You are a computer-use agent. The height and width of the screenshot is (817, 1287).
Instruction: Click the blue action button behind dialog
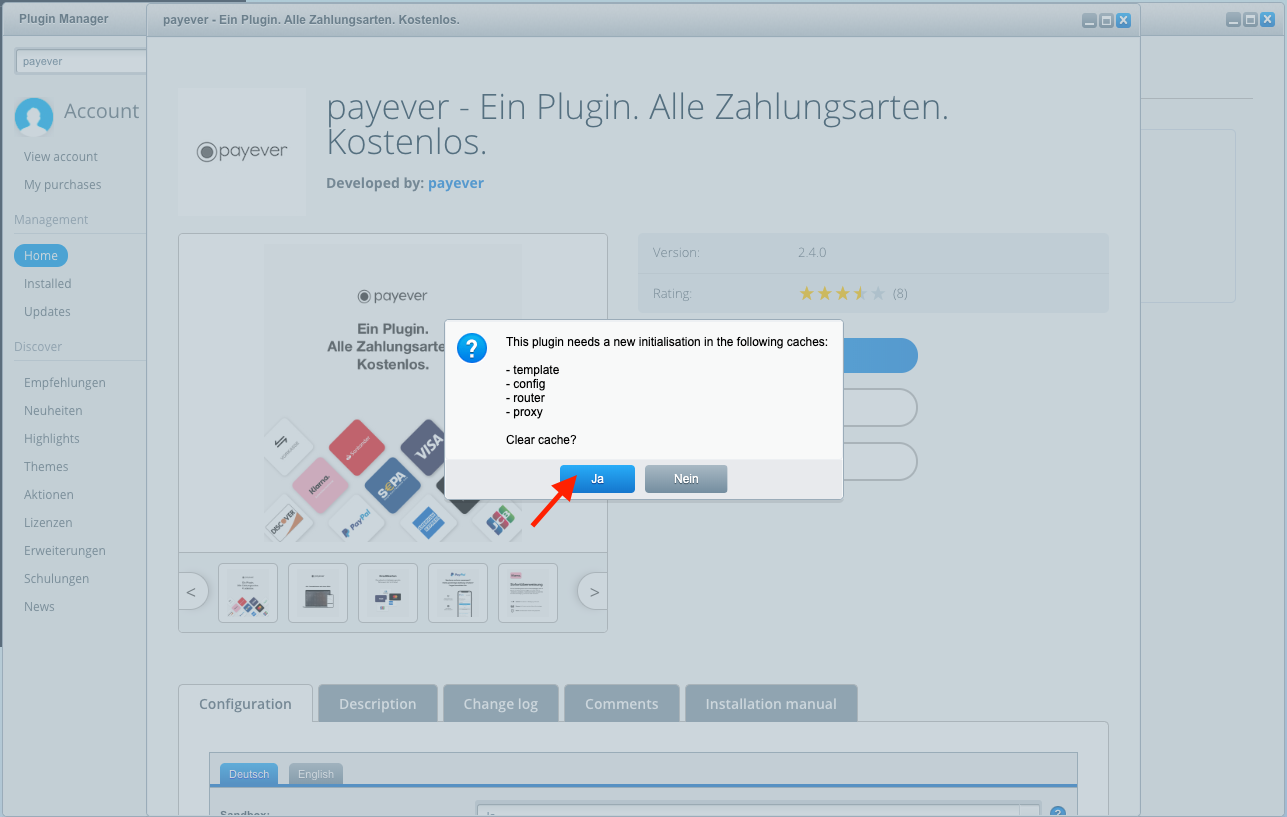pyautogui.click(x=879, y=355)
